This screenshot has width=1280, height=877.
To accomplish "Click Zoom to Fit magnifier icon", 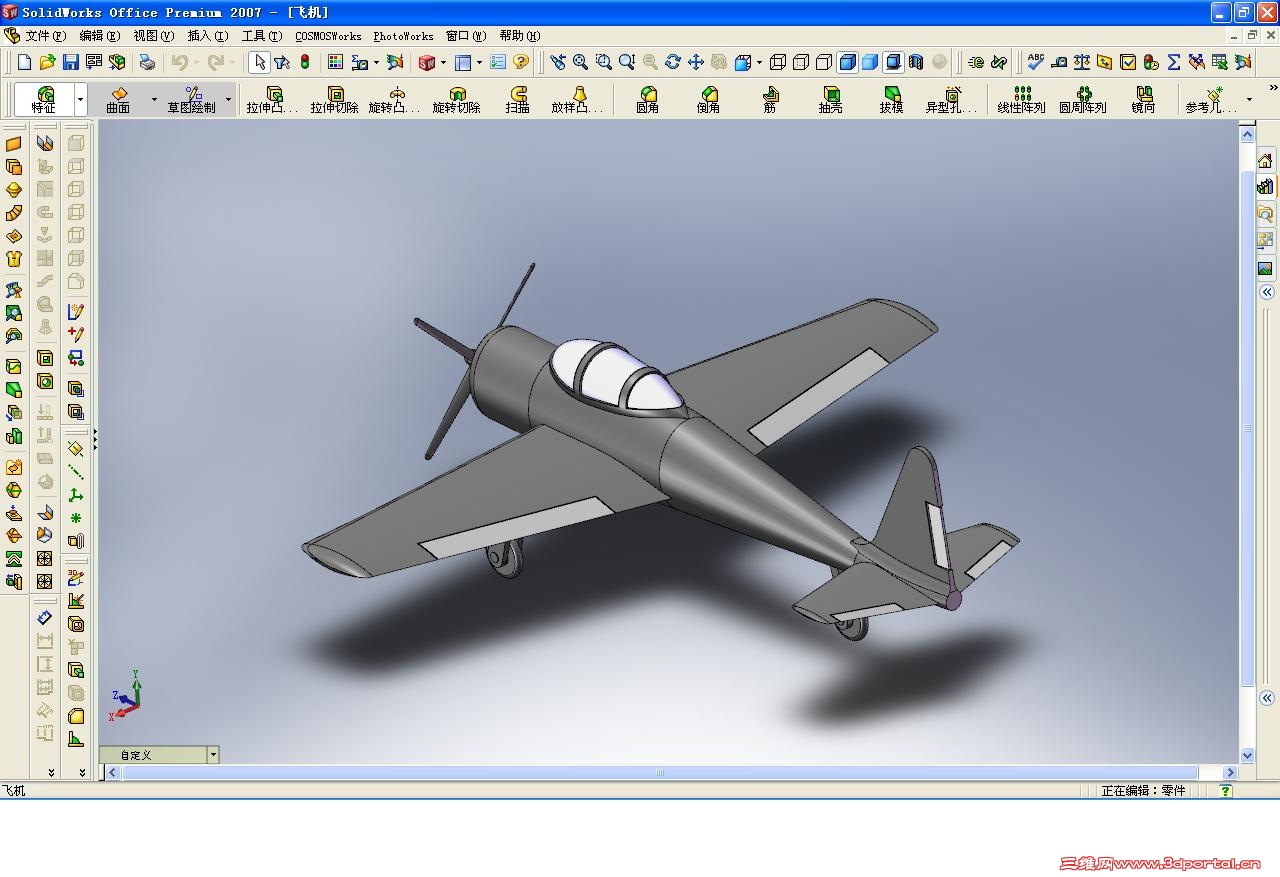I will coord(580,62).
